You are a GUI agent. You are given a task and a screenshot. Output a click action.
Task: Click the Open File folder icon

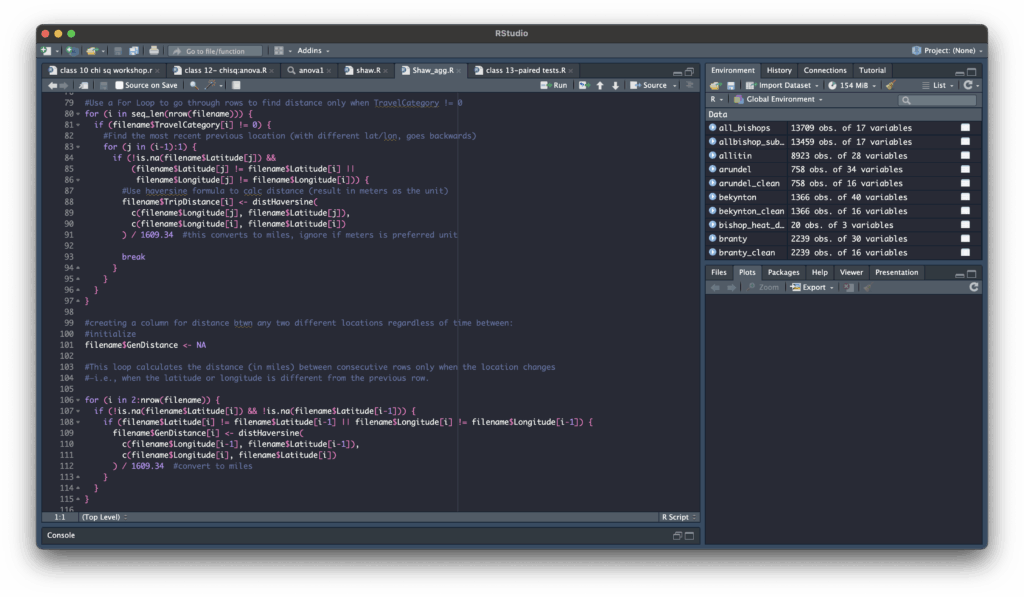pyautogui.click(x=91, y=50)
